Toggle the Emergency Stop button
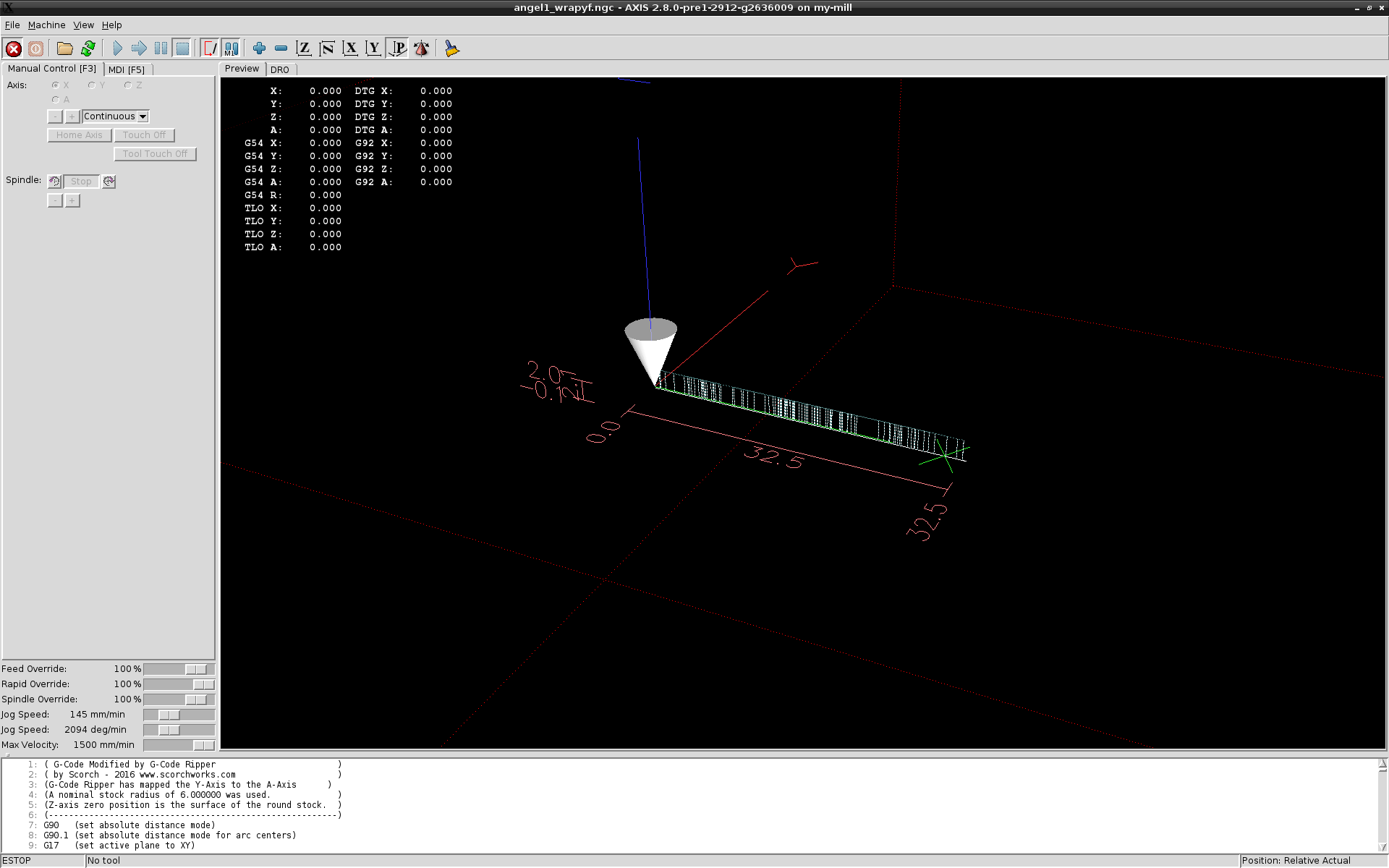1389x868 pixels. coord(14,48)
